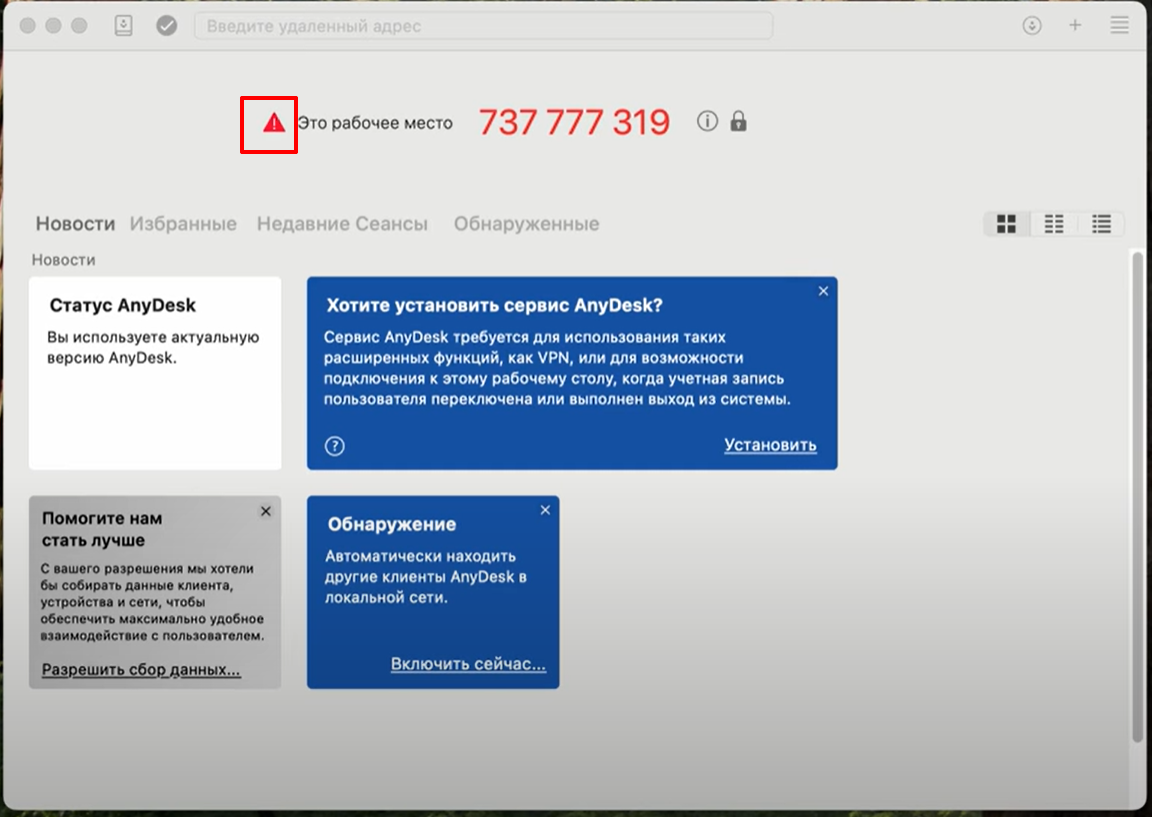Switch to compact tile view

click(x=1054, y=224)
